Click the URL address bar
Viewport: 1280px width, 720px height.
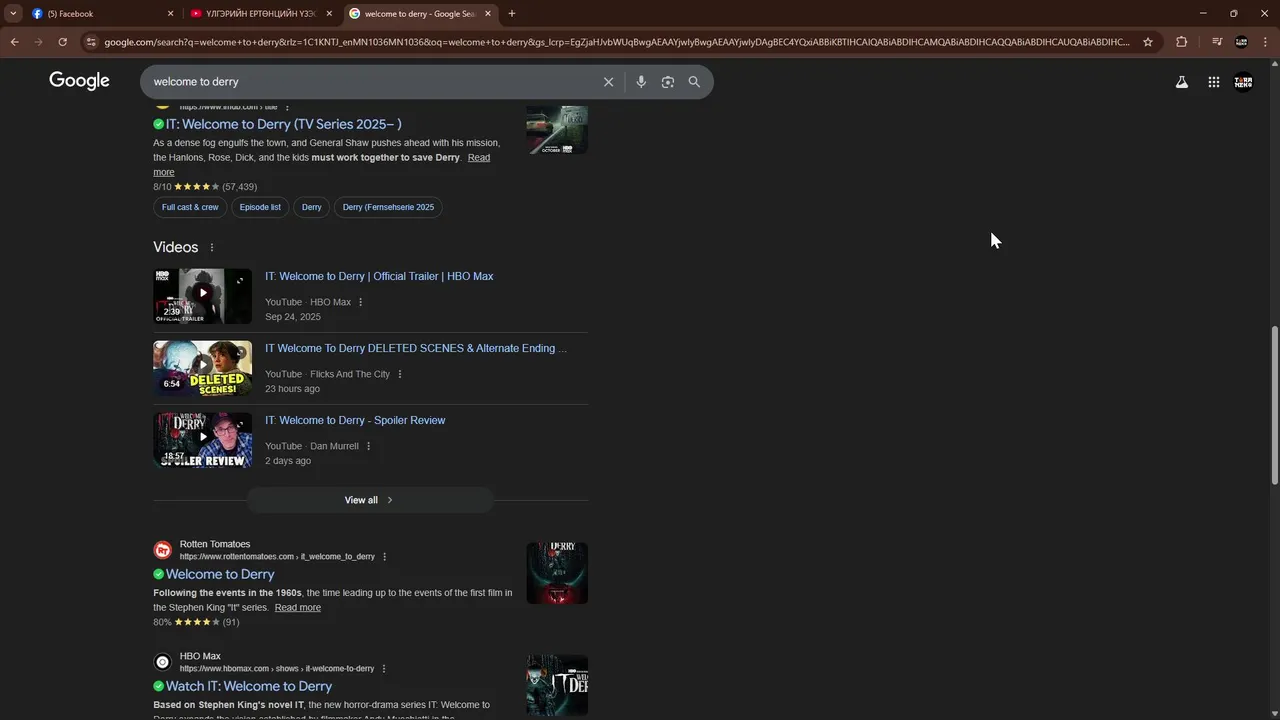coord(615,42)
